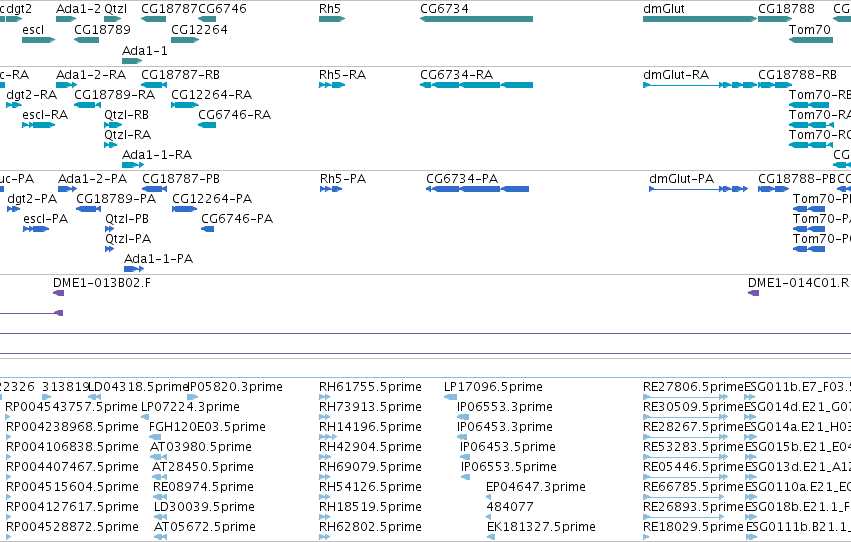Select the AT28450.5prime EST label
851x542 pixels.
[x=202, y=468]
